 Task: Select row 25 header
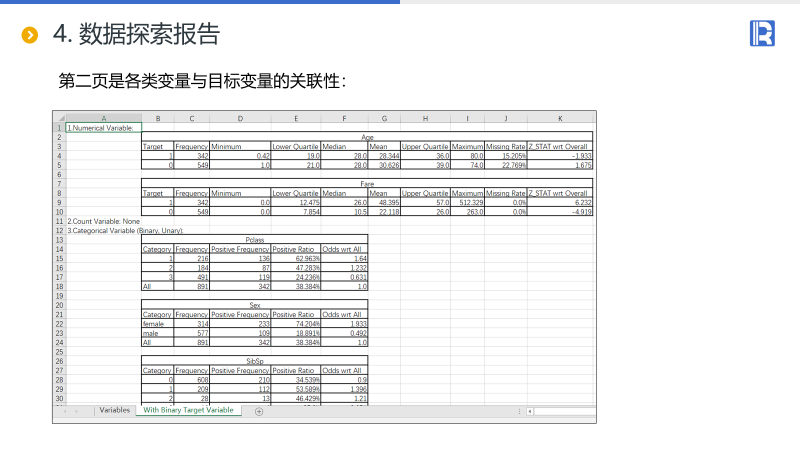click(59, 352)
